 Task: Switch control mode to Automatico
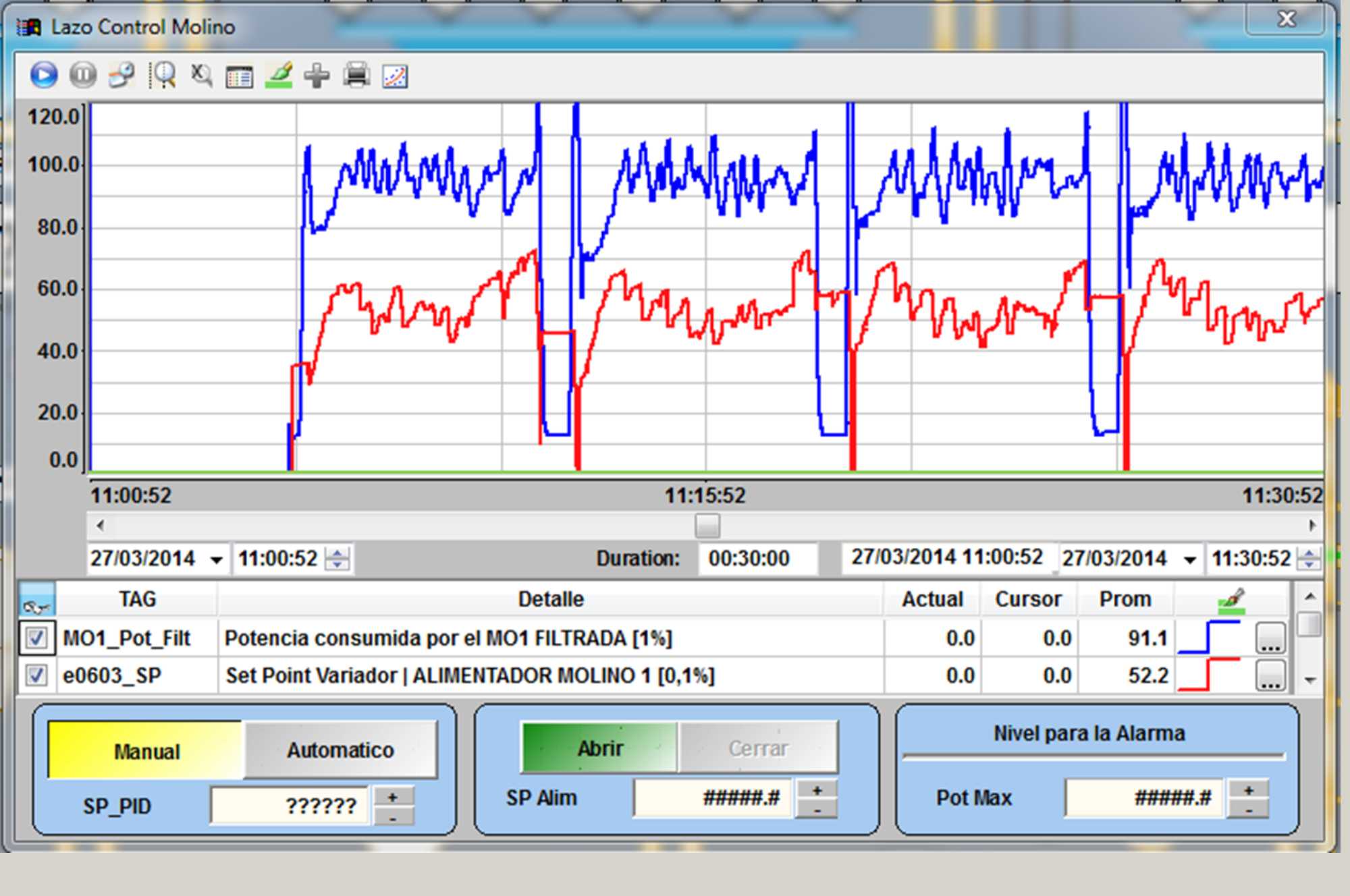coord(340,750)
